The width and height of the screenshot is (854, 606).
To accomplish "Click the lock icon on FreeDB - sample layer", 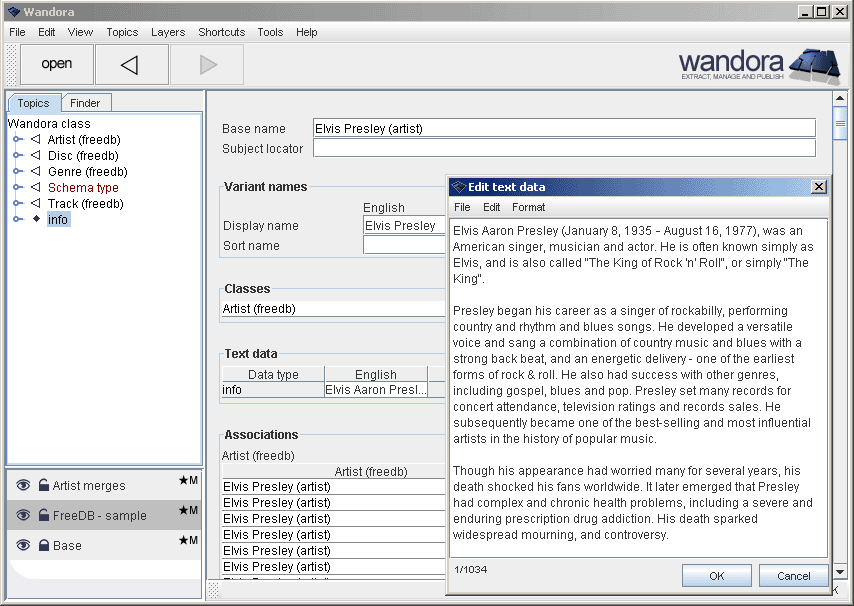I will [43, 516].
